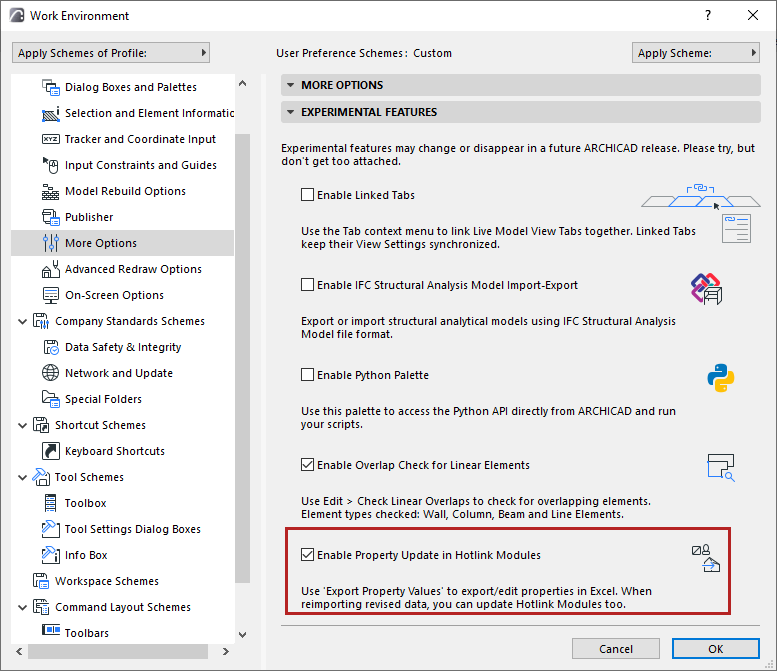Click the Model Rebuild Options brick icon
The height and width of the screenshot is (671, 777).
[x=51, y=191]
